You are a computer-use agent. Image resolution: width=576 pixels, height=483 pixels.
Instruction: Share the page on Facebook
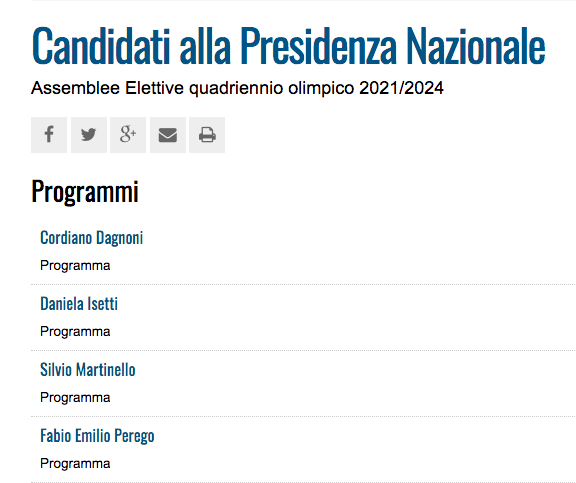(x=49, y=135)
